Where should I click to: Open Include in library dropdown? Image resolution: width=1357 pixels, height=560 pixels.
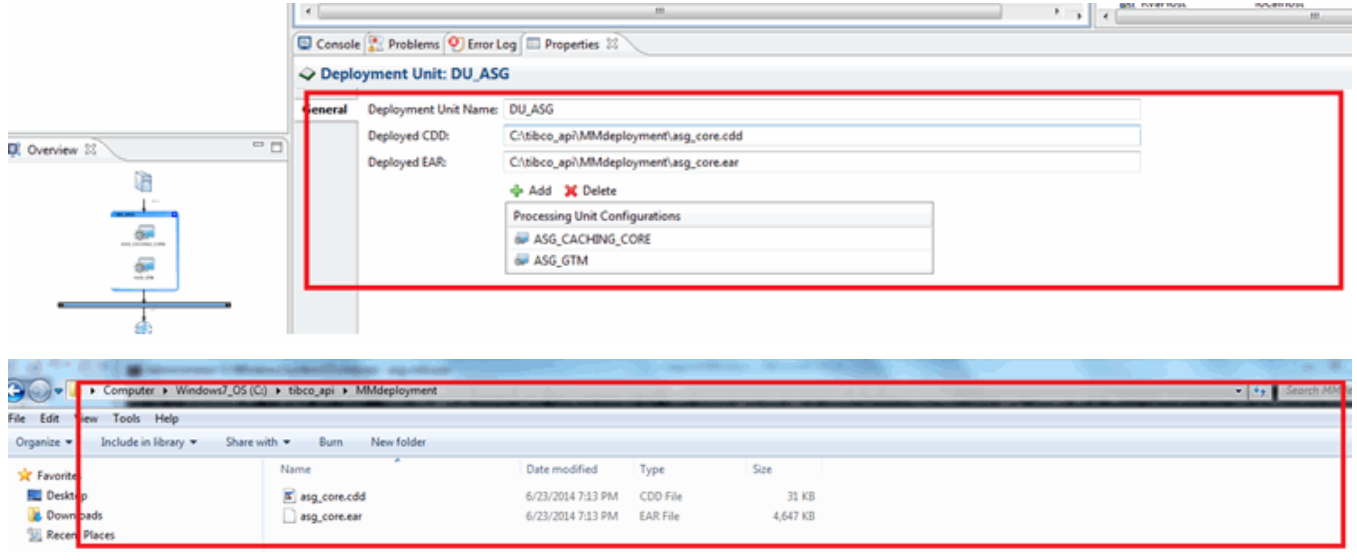[x=149, y=442]
